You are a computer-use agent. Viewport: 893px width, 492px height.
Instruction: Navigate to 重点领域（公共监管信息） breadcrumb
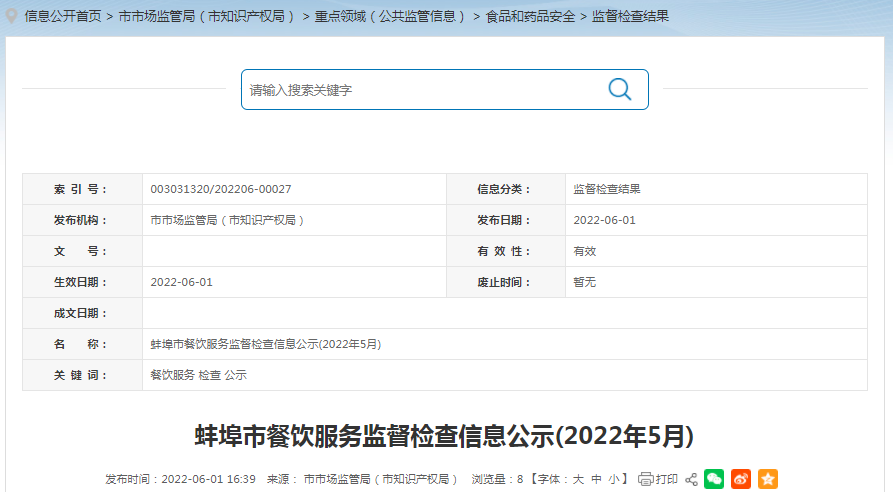pyautogui.click(x=391, y=17)
